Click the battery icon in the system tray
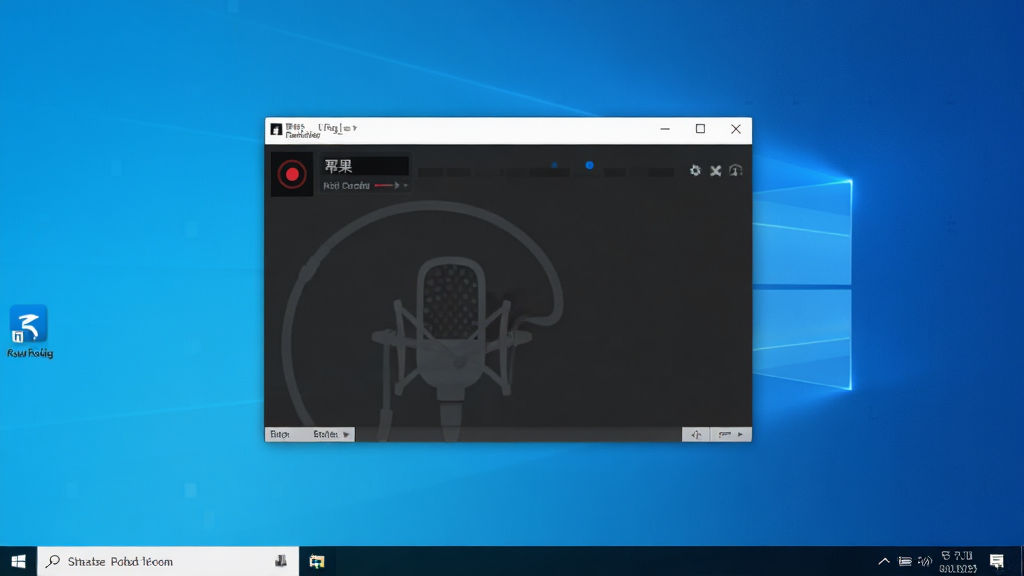 click(904, 561)
